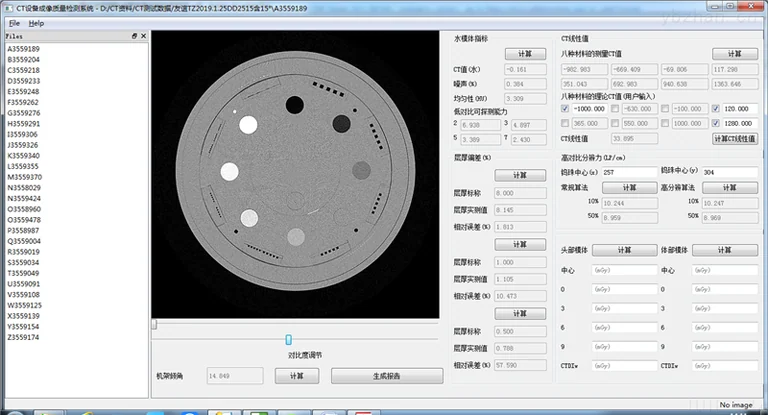The height and width of the screenshot is (415, 768).
Task: Click the 钨珠中心(y) field showing 304
Action: [730, 172]
